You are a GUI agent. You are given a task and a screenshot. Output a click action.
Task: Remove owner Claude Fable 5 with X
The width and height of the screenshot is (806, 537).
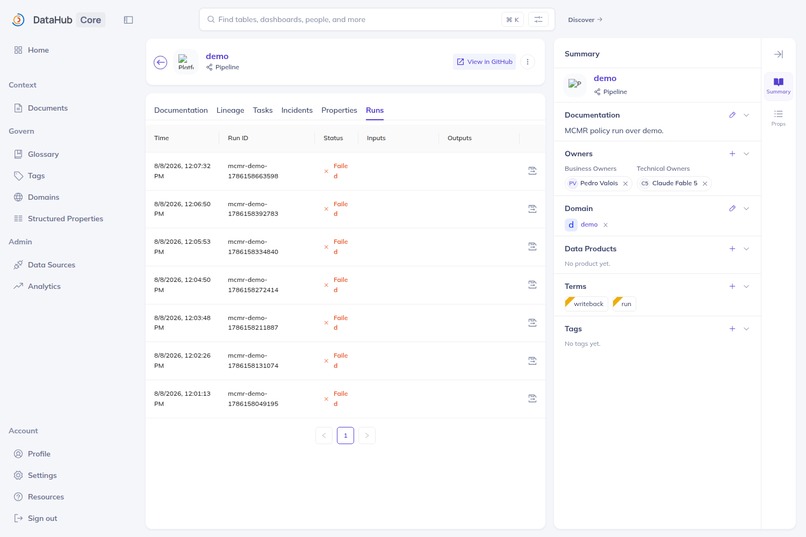tap(705, 183)
